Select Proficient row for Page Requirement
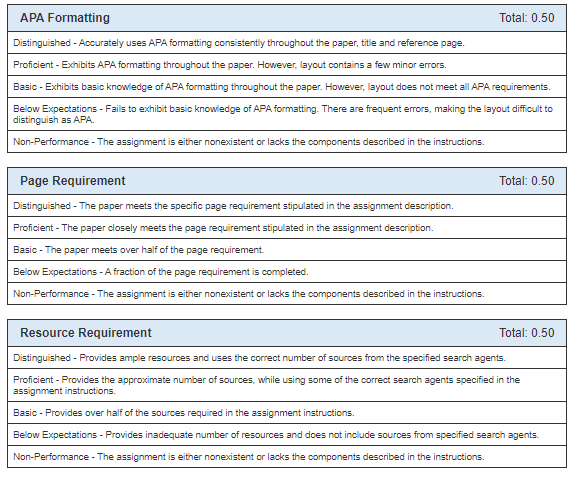This screenshot has width=573, height=482. [x=287, y=228]
